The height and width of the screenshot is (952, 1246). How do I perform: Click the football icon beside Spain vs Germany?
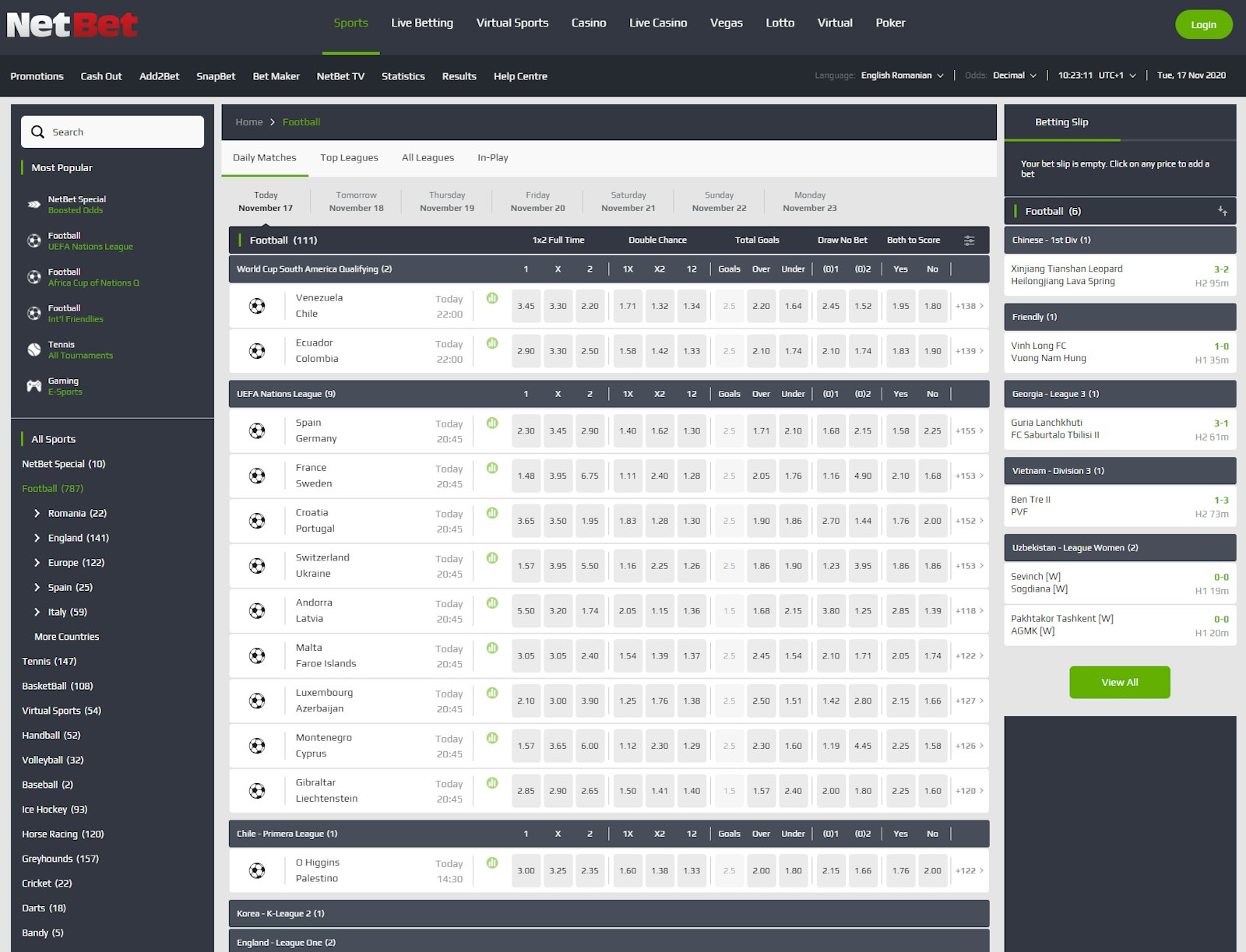[x=257, y=431]
